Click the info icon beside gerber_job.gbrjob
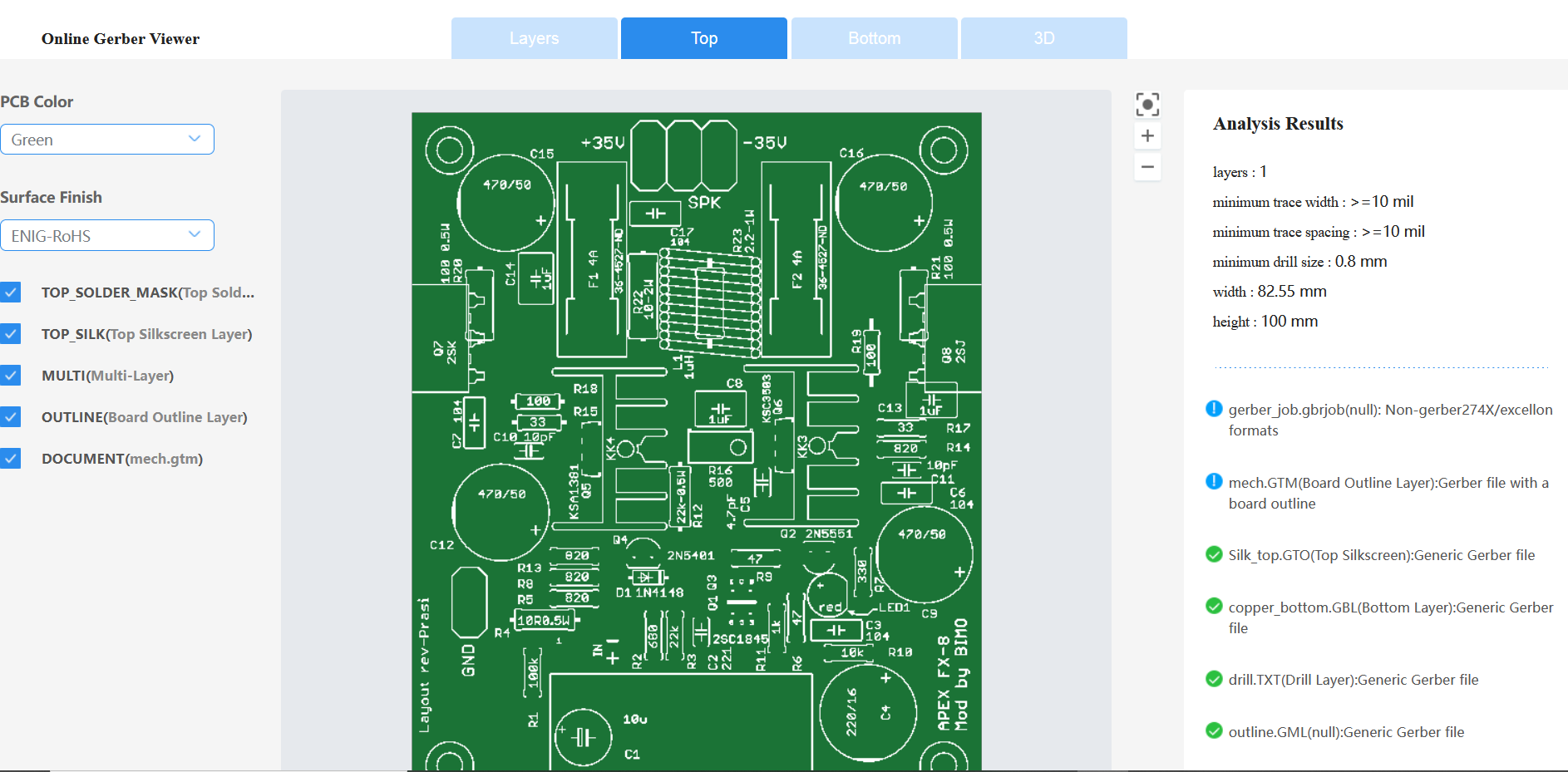Viewport: 1568px width, 772px height. [x=1214, y=409]
